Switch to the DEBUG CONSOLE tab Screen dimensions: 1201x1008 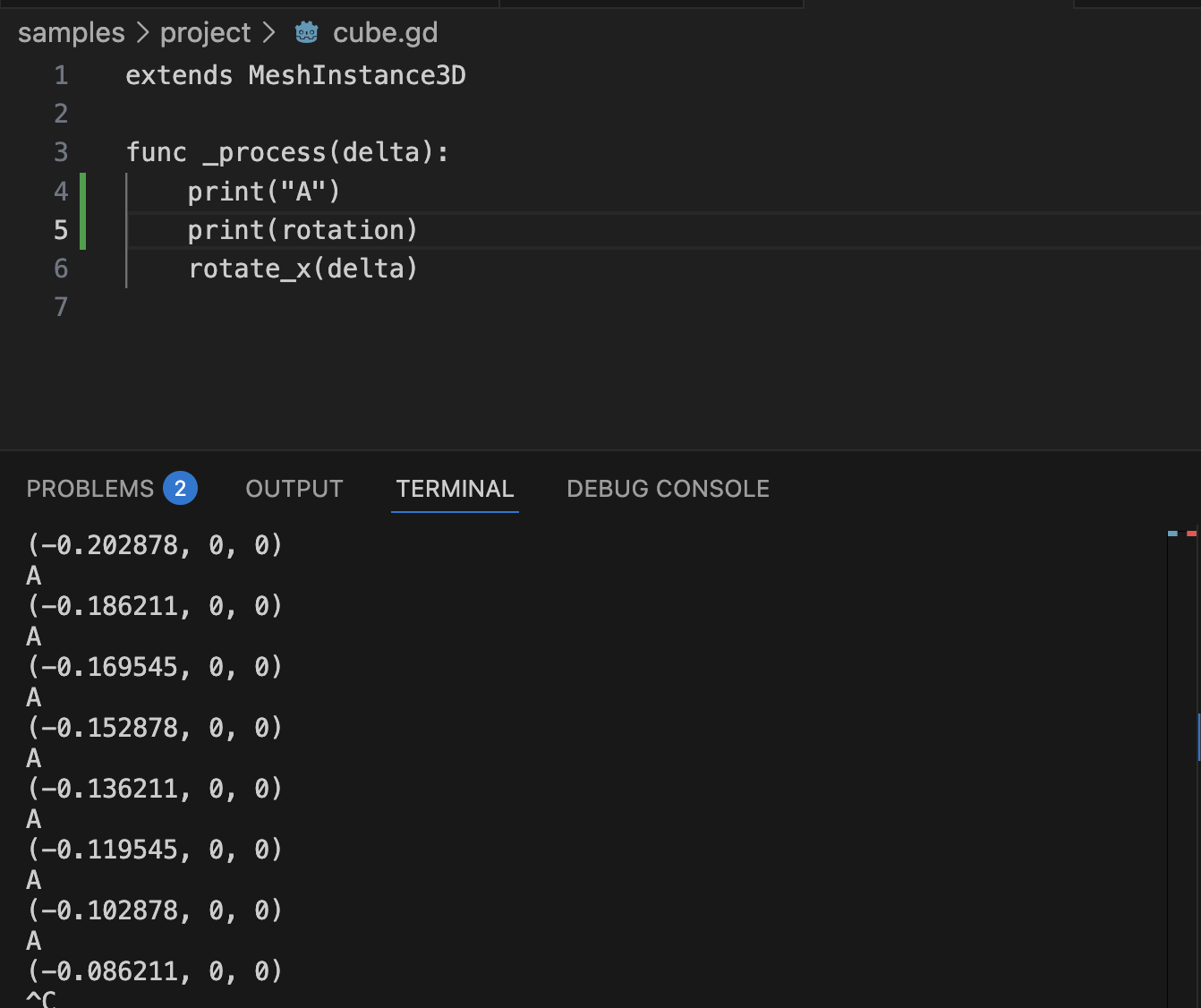[x=668, y=488]
